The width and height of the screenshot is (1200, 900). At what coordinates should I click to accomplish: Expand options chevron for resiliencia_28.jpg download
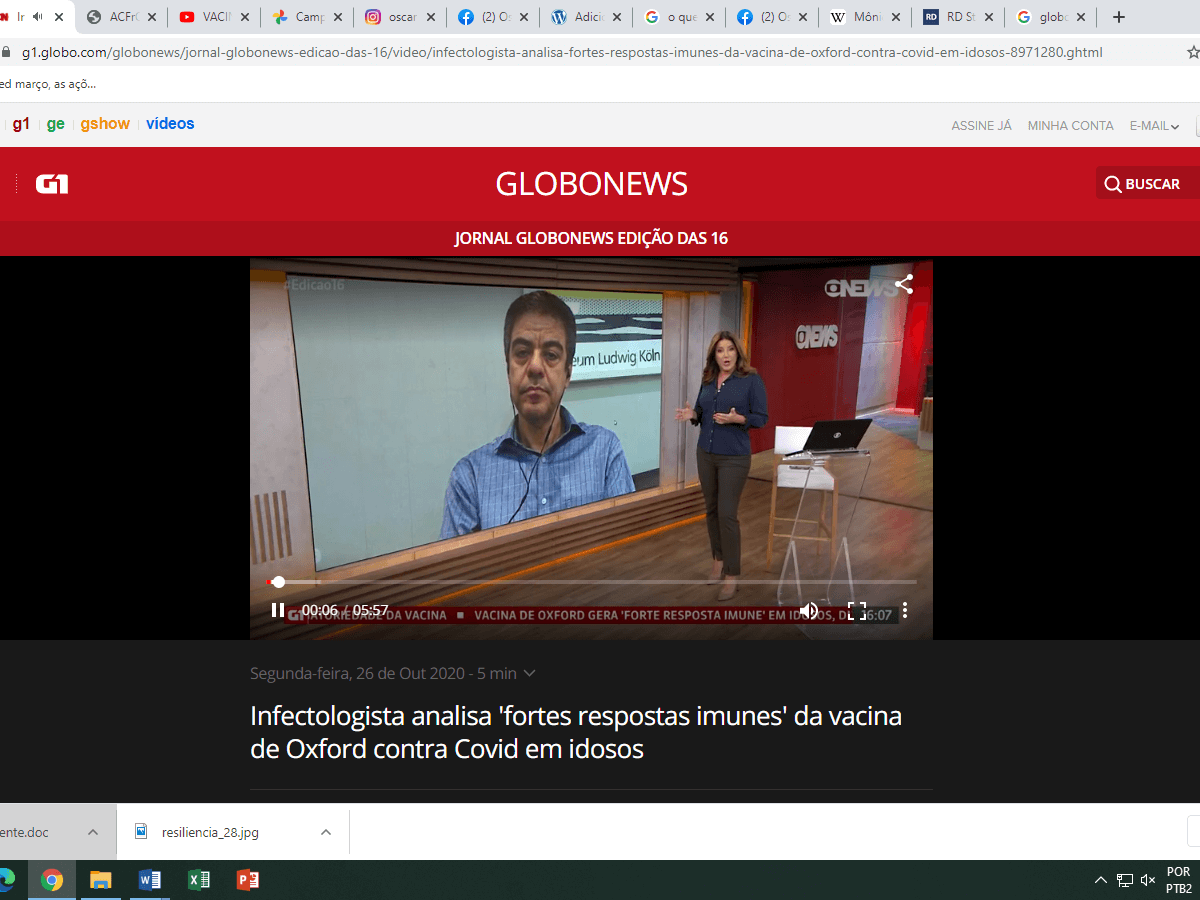326,832
